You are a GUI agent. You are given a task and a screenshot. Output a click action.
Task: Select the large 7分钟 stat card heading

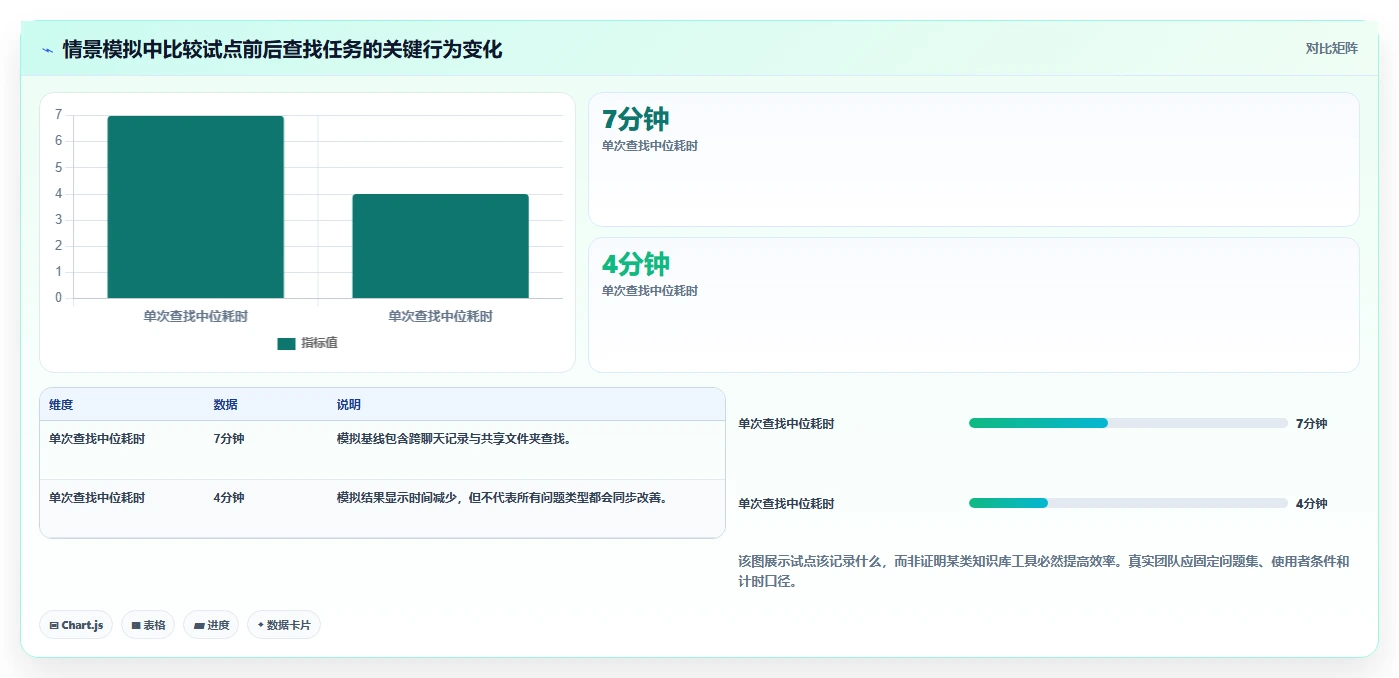[x=636, y=119]
